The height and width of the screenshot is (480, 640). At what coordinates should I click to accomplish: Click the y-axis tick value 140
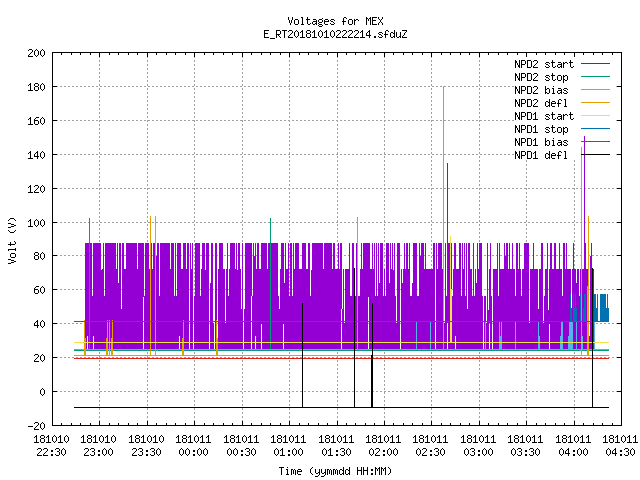click(x=36, y=155)
